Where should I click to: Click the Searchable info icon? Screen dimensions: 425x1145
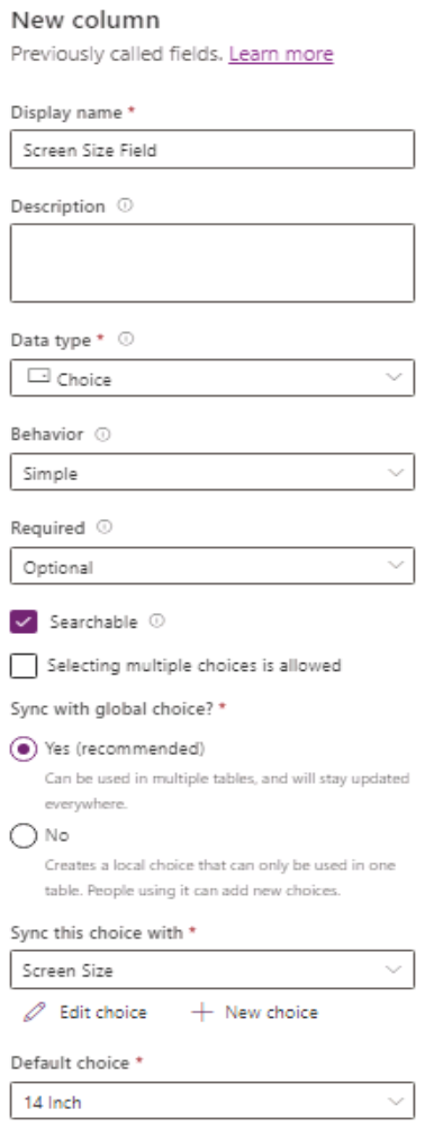(x=157, y=621)
